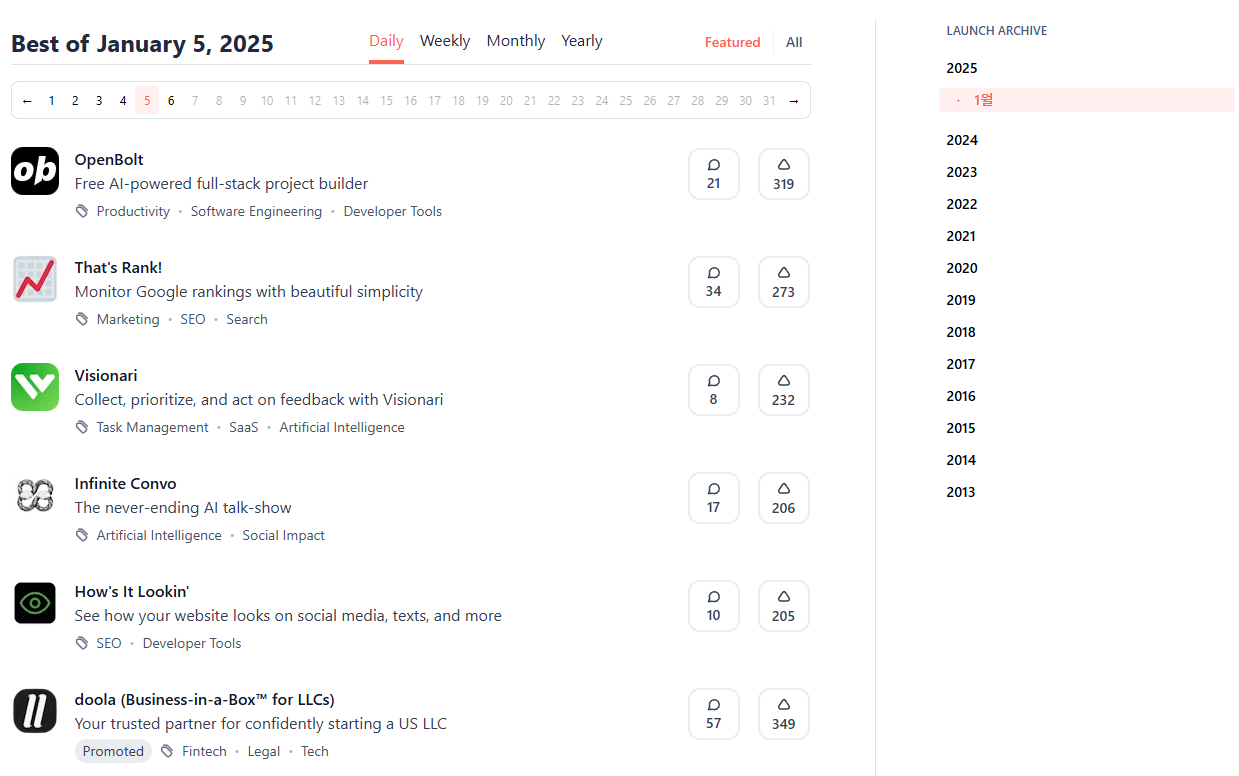
Task: Open the doola product logo
Action: pos(35,711)
